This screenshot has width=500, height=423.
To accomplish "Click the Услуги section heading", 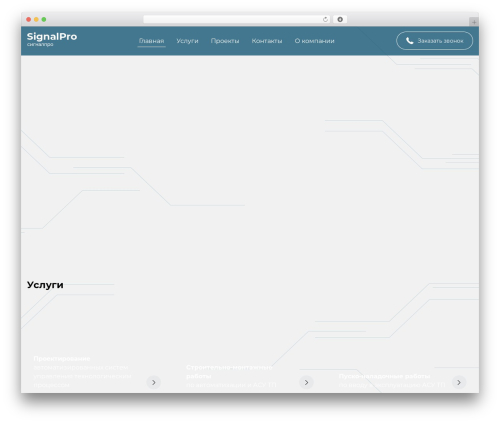I will click(45, 285).
